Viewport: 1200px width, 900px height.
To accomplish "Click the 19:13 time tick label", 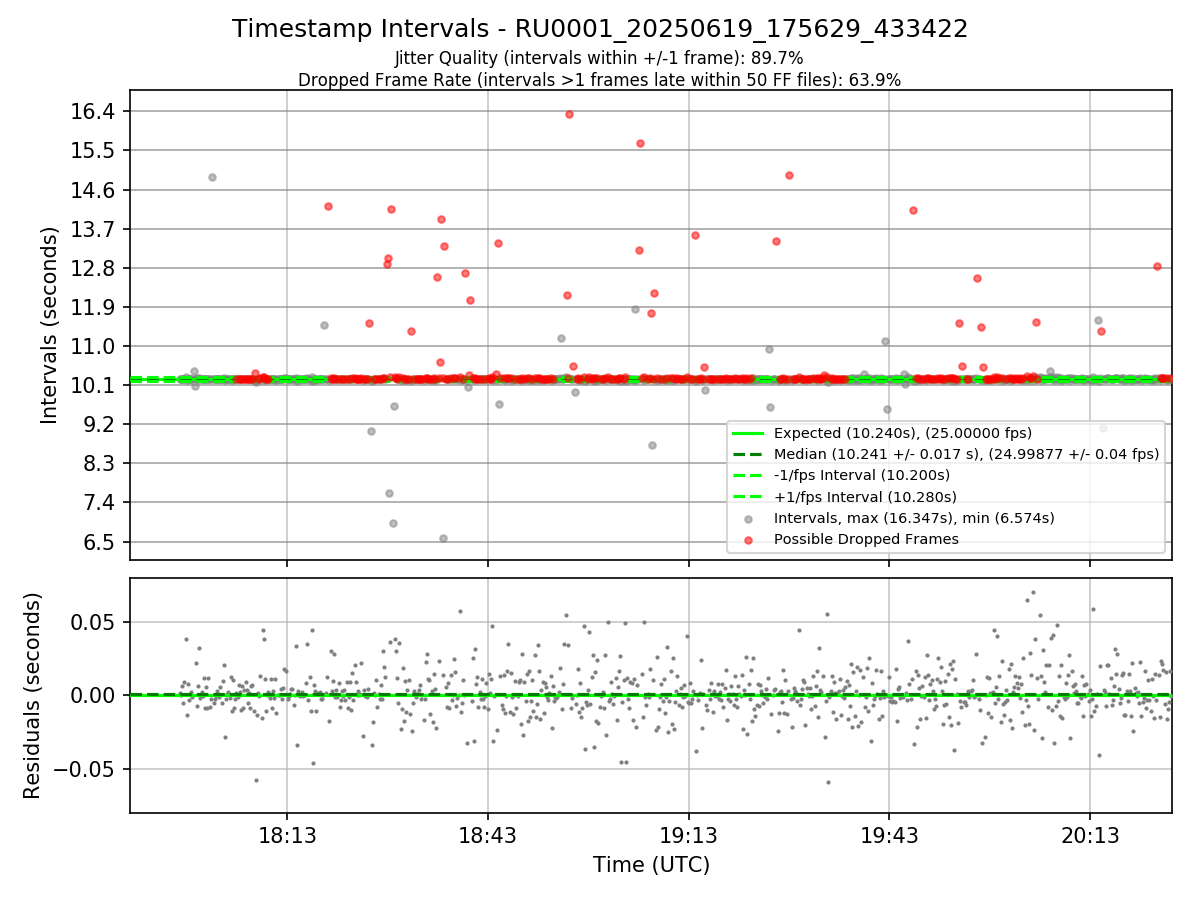I will [689, 834].
